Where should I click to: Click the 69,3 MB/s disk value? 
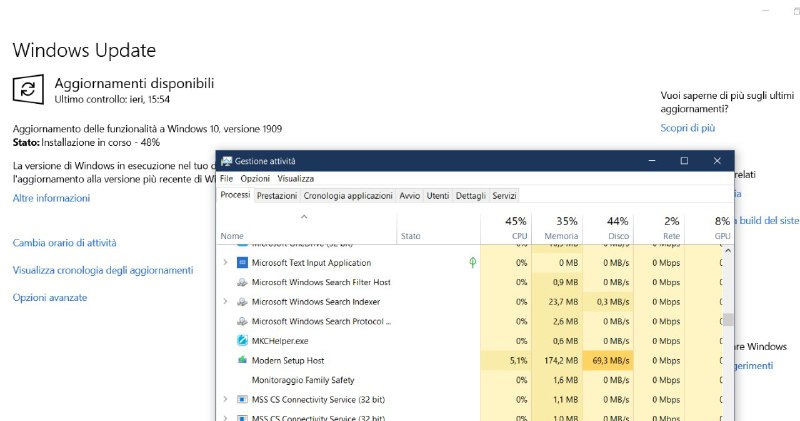(x=611, y=360)
